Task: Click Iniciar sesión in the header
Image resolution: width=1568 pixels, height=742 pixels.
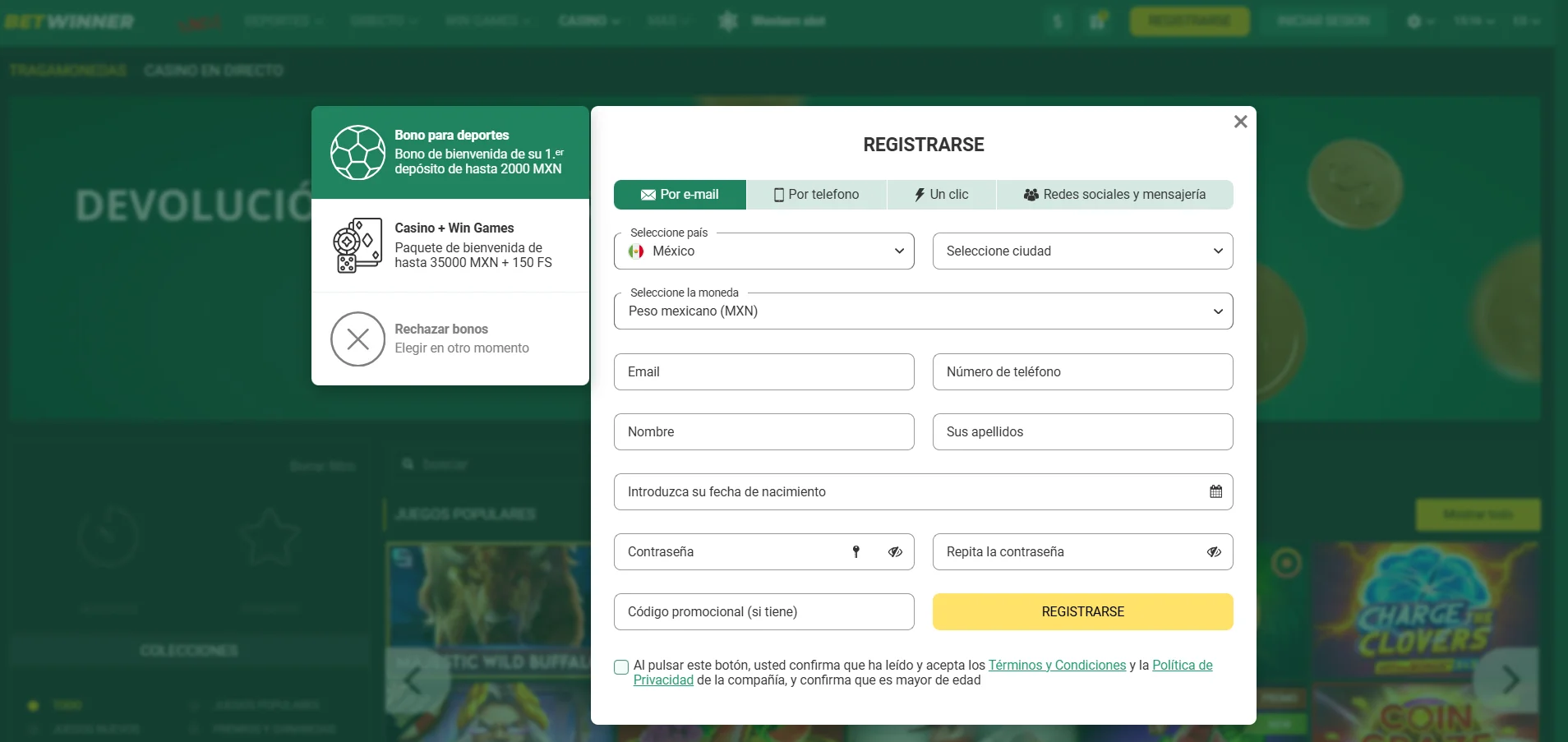Action: pyautogui.click(x=1323, y=21)
